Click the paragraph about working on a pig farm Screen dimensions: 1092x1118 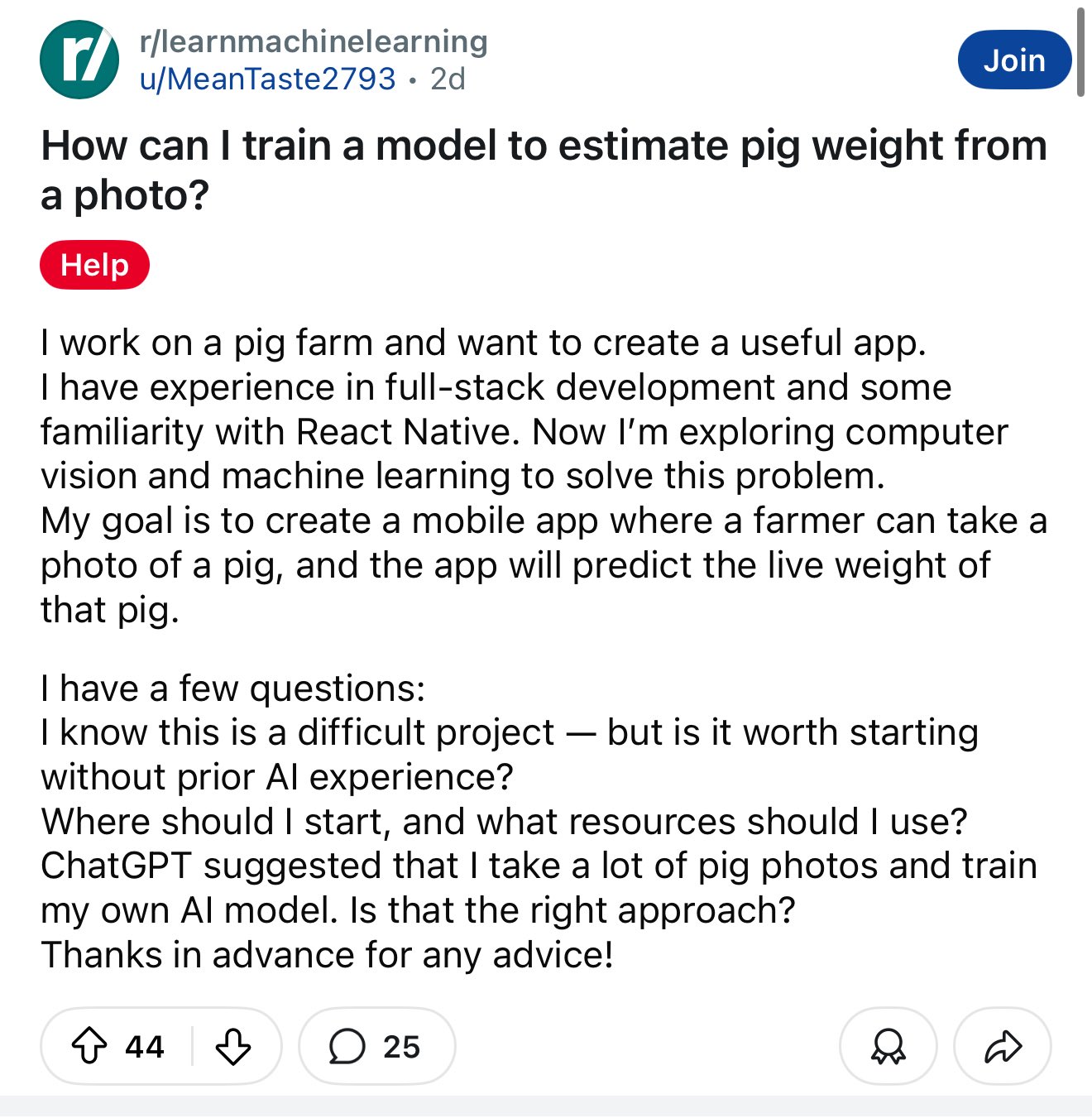click(483, 343)
